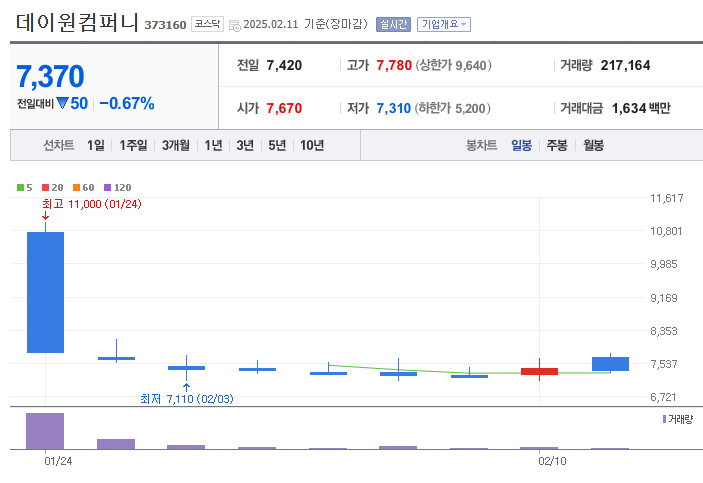Click the green 5-day moving average swatch

pos(20,187)
